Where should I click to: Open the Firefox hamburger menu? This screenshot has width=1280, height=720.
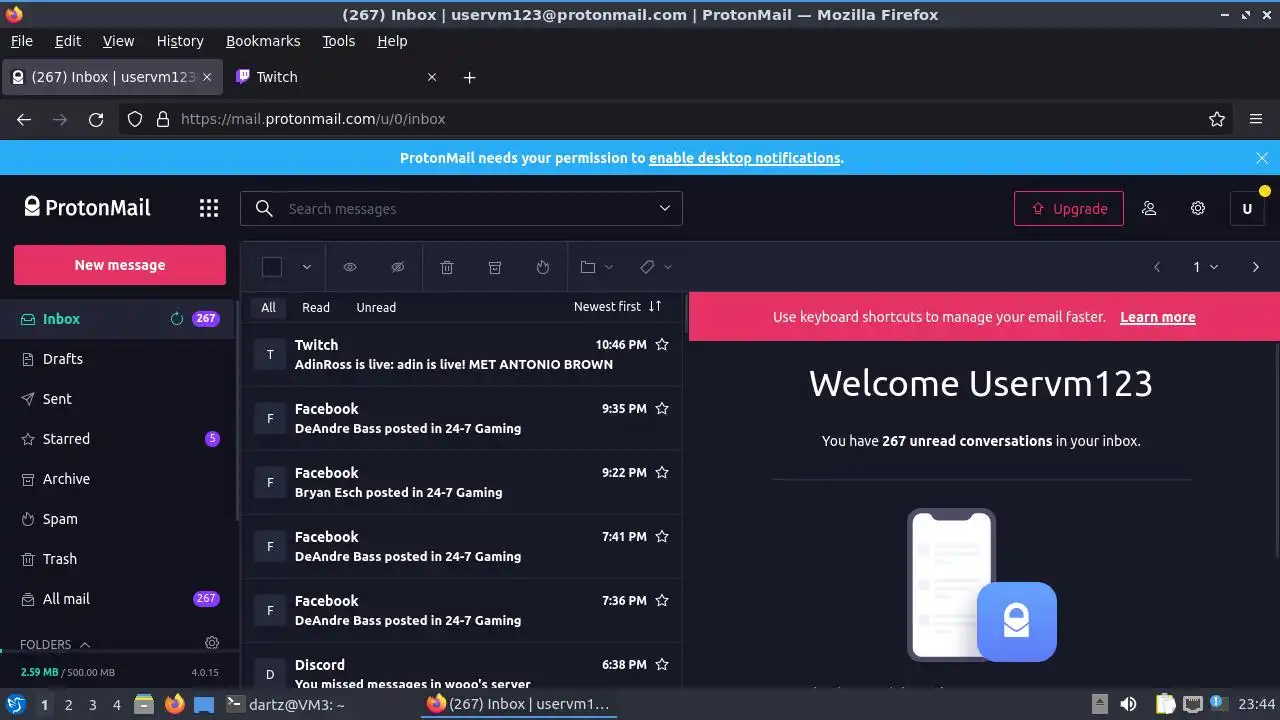coord(1256,119)
